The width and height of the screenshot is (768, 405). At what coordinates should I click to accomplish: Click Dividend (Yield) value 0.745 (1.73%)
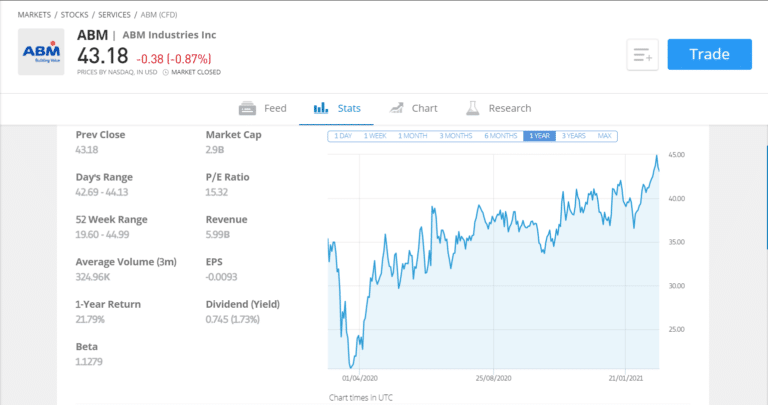(x=233, y=320)
